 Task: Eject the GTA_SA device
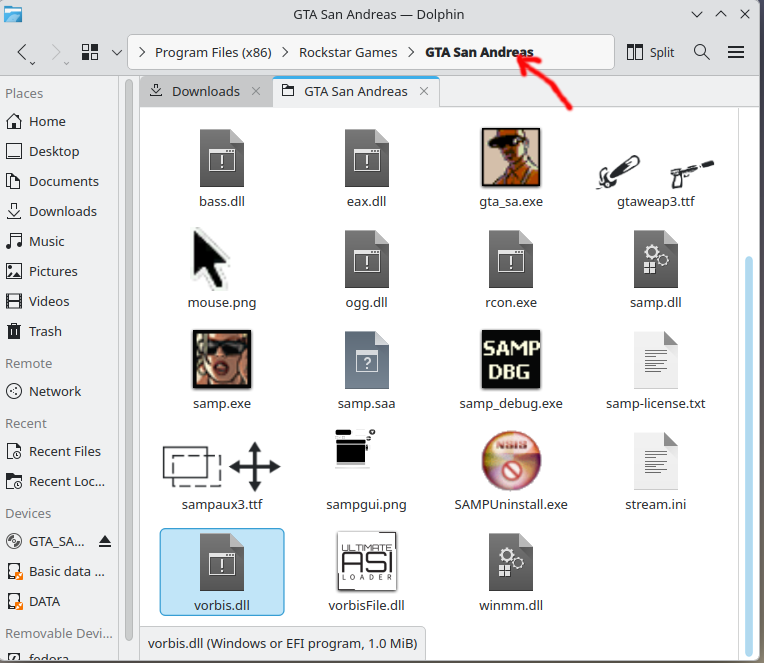(x=105, y=541)
